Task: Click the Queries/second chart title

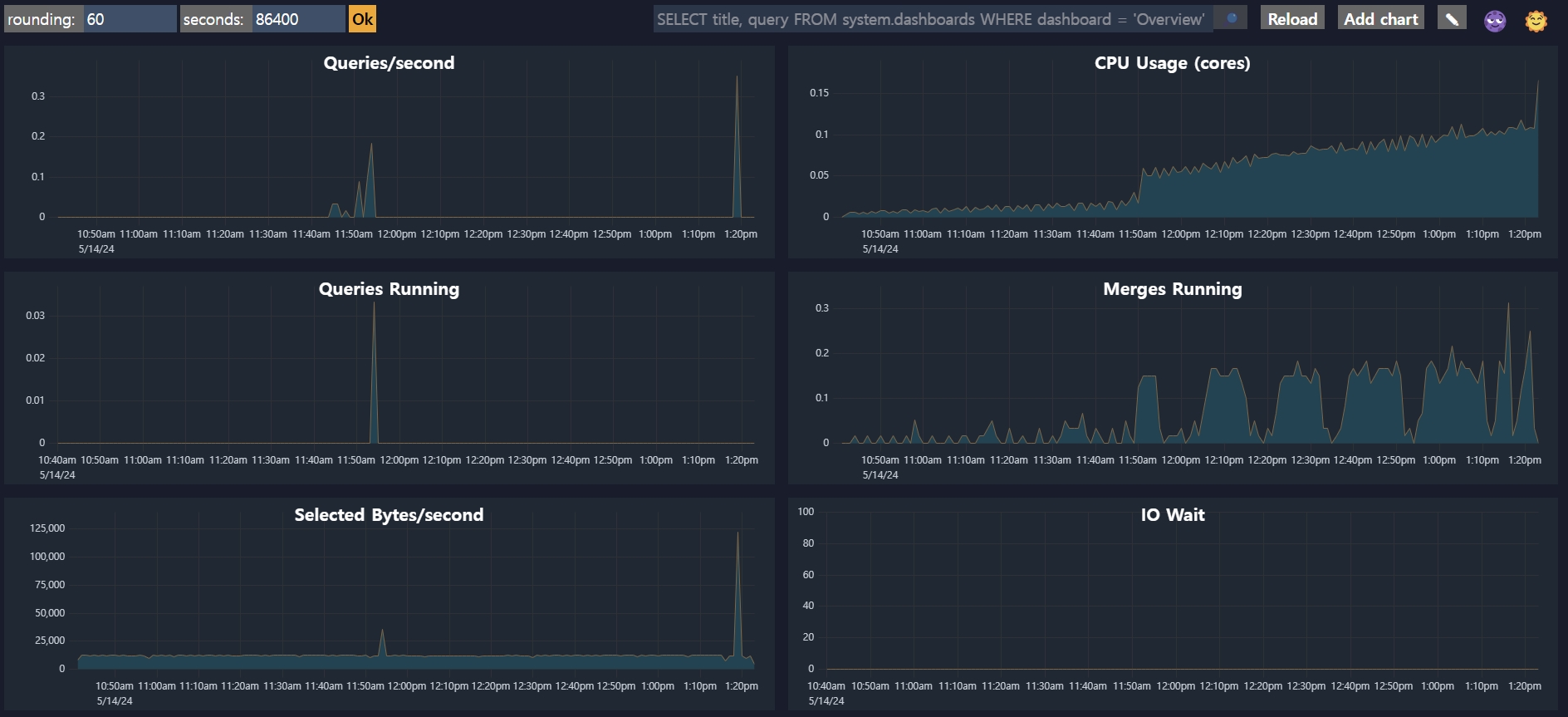Action: pyautogui.click(x=389, y=63)
